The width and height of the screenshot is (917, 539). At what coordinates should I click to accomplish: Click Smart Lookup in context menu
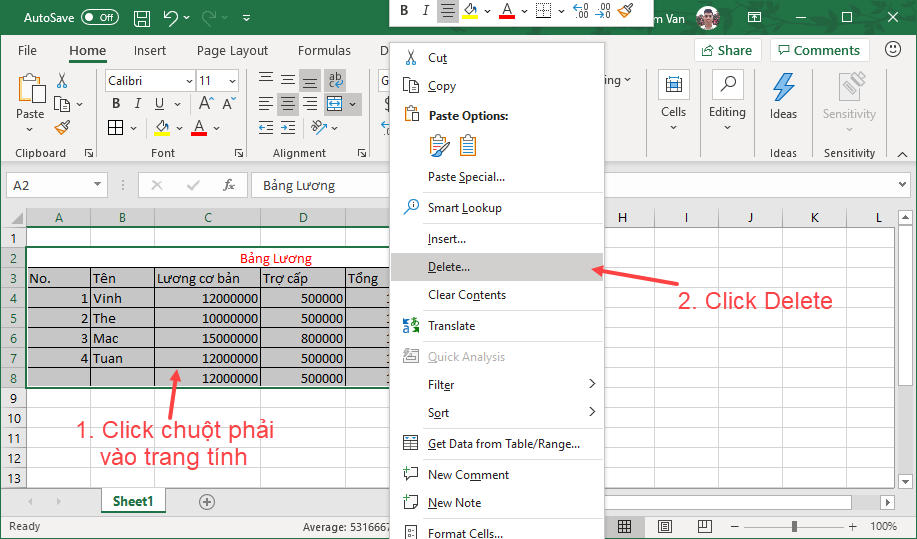[x=497, y=208]
